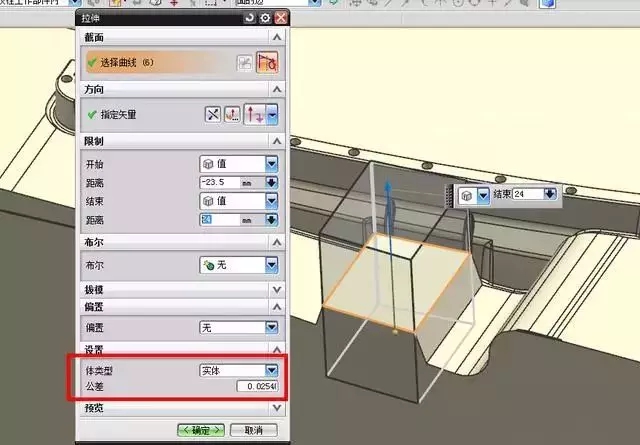The image size is (640, 445).
Task: Click the cube icon in floating 结束 box
Action: pyautogui.click(x=466, y=195)
